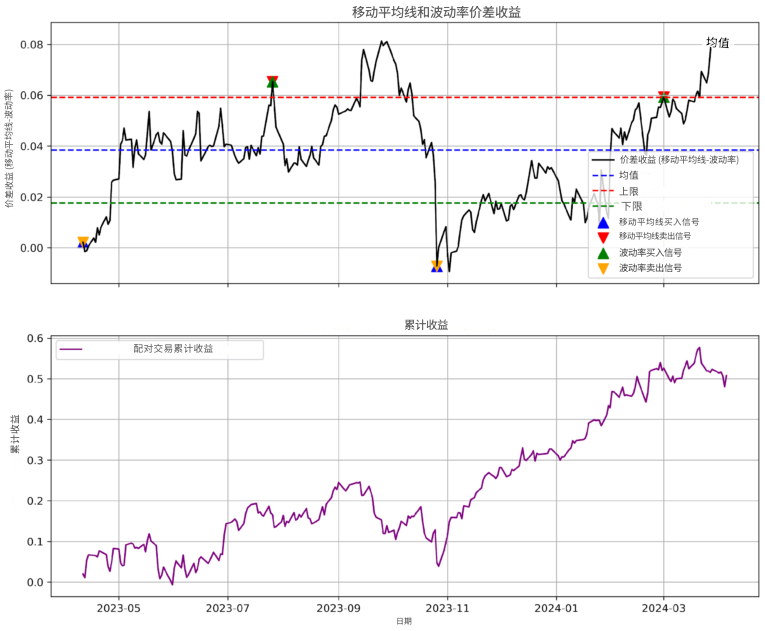Click the 日期 x-axis label
765x631 pixels.
pos(403,622)
